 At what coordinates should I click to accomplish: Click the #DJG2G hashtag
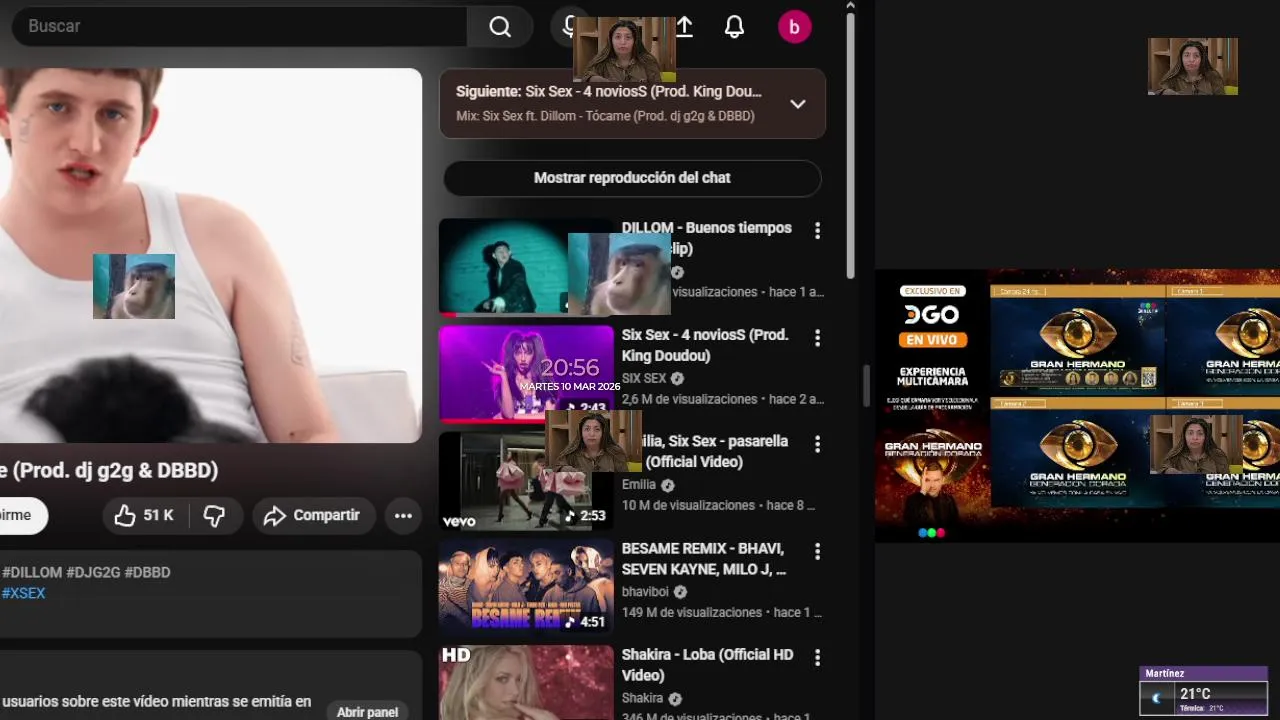(94, 572)
